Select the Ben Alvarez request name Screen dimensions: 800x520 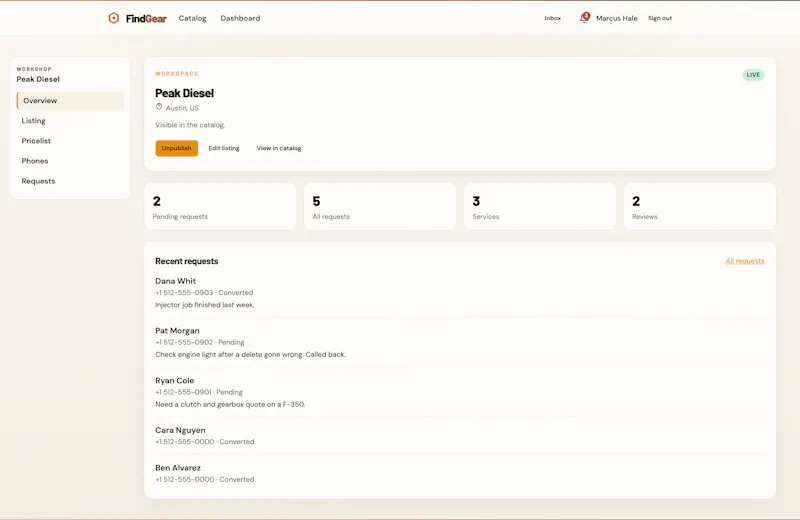(178, 467)
